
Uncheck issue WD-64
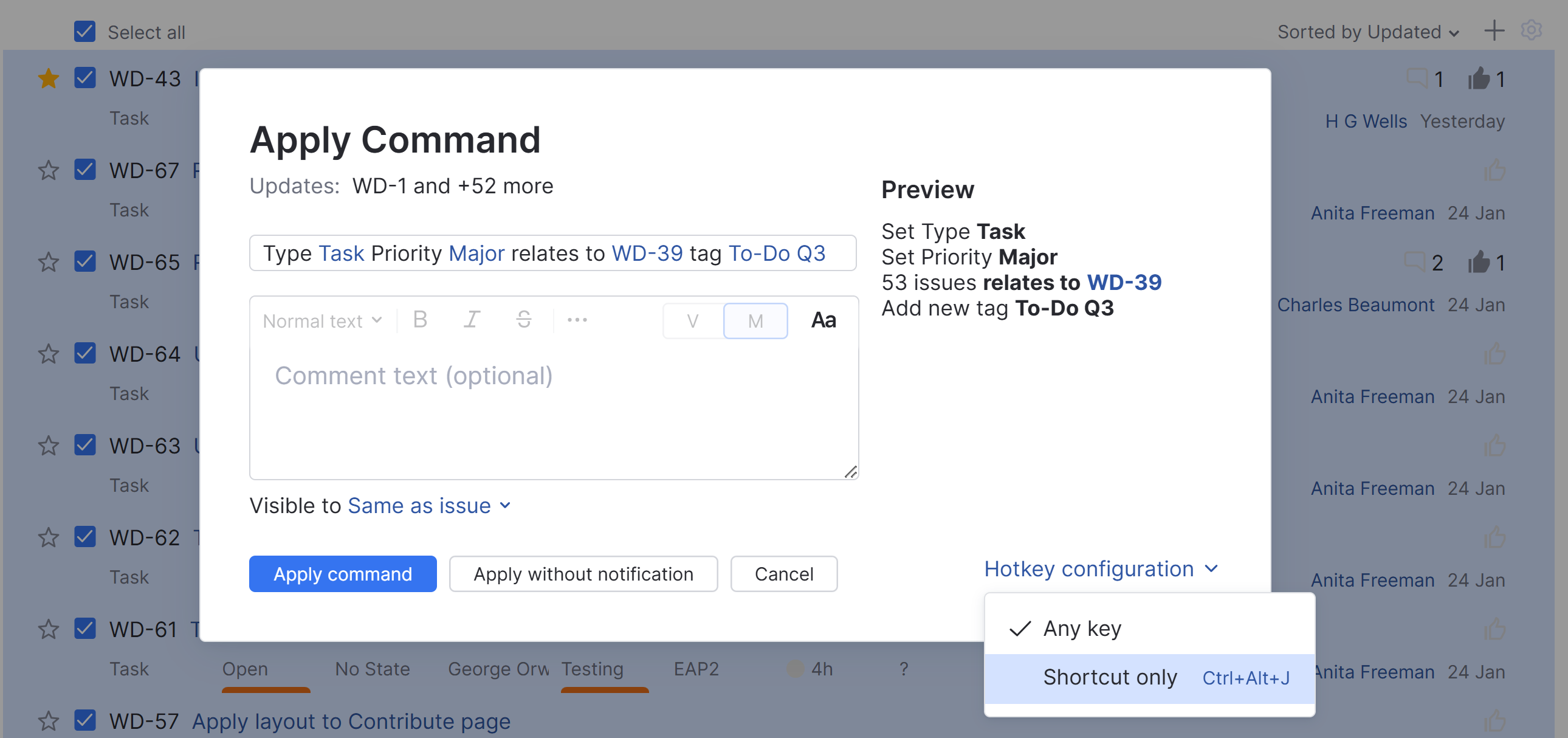(84, 353)
